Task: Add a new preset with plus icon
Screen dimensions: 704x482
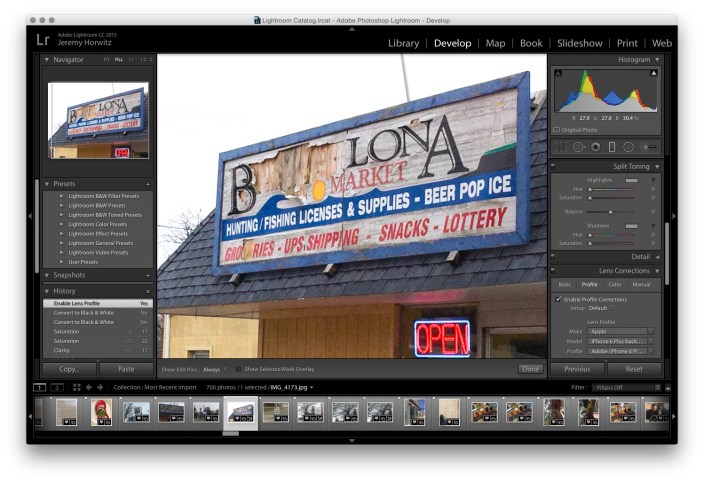Action: pyautogui.click(x=148, y=184)
